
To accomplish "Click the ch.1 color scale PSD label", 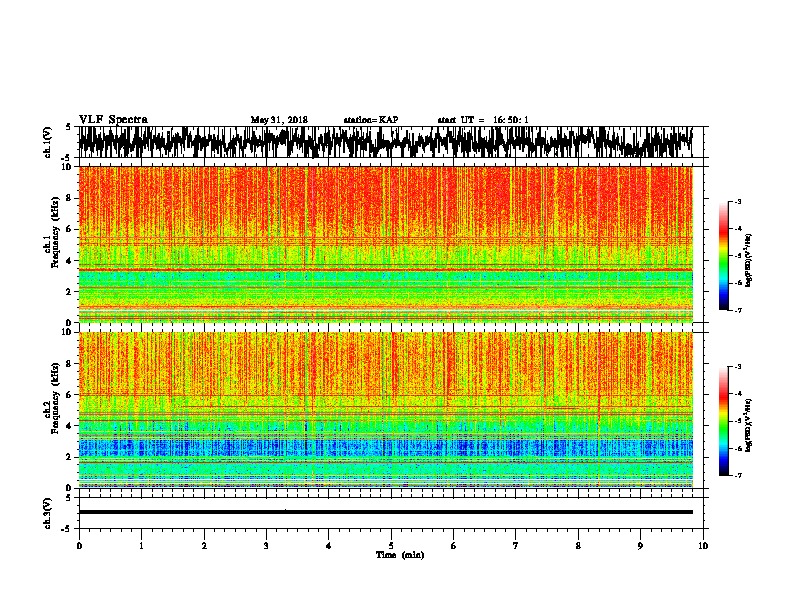I will [748, 260].
